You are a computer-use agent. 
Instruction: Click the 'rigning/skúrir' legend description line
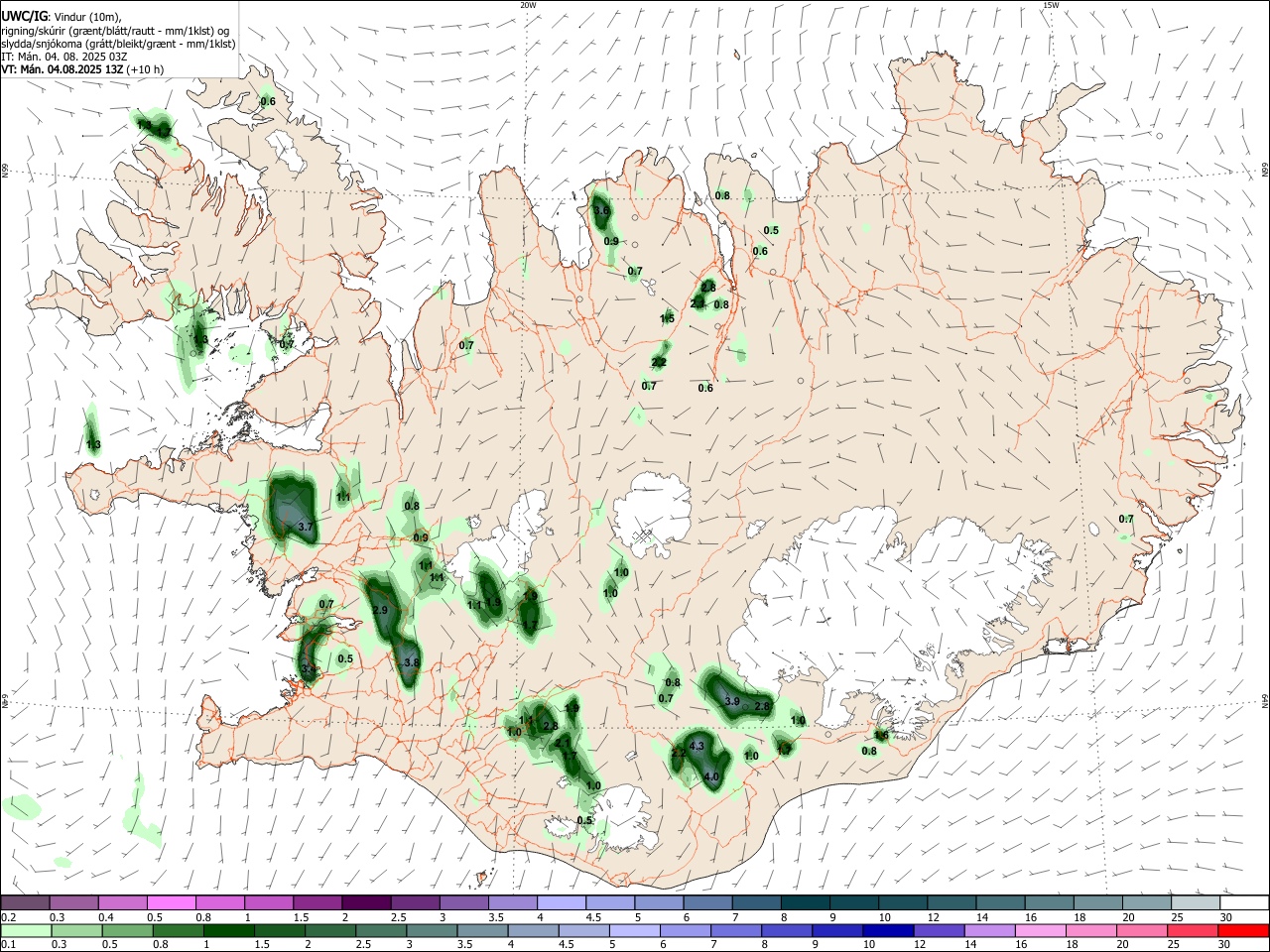coord(115,31)
